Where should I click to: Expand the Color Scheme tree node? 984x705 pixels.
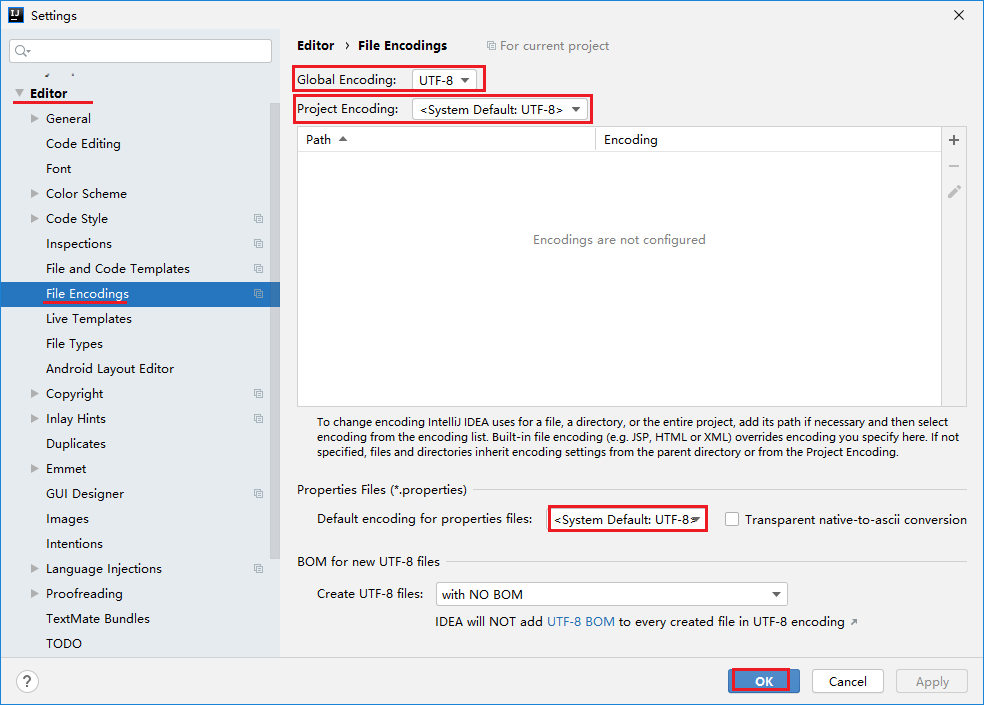point(35,193)
